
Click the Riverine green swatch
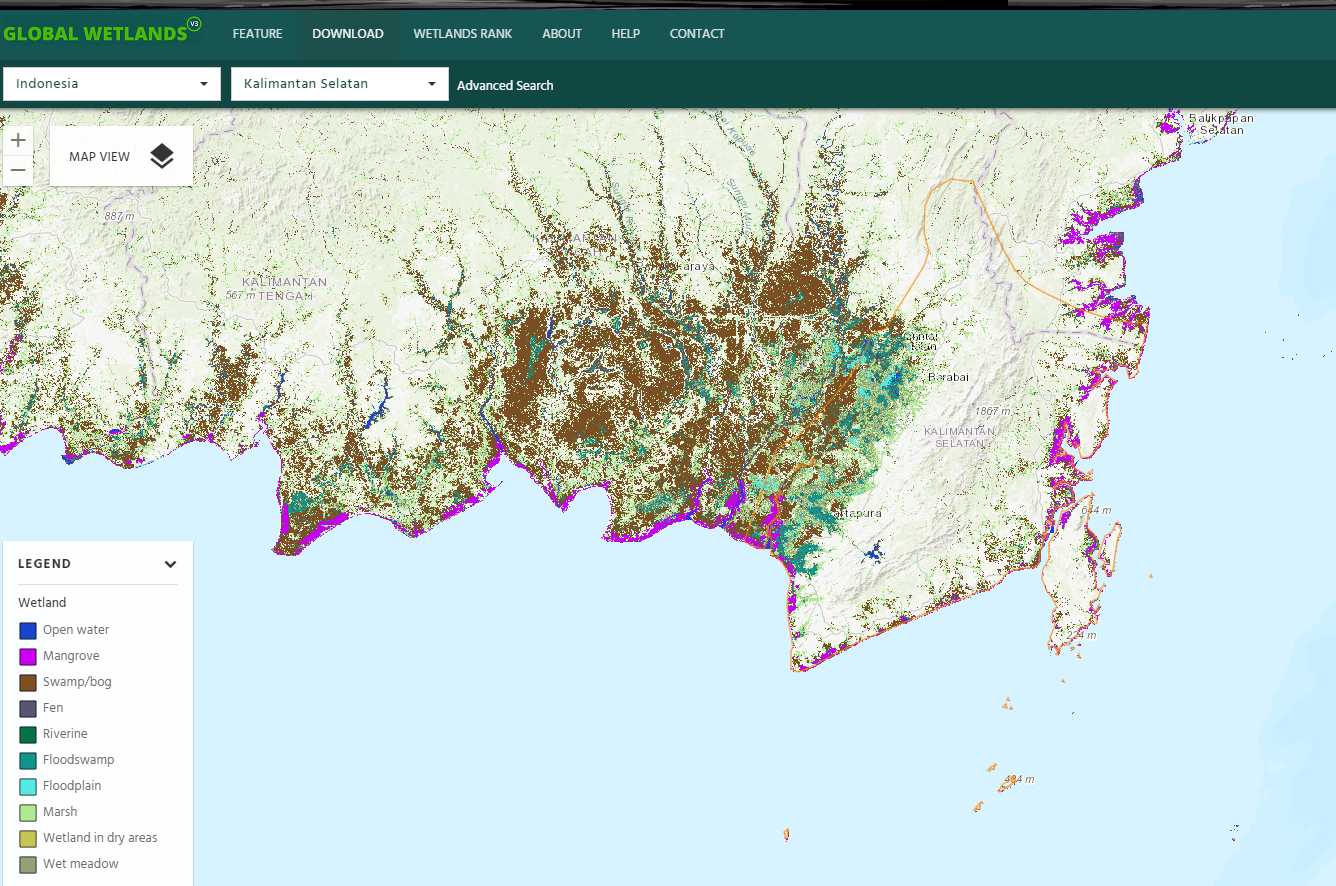(x=28, y=734)
